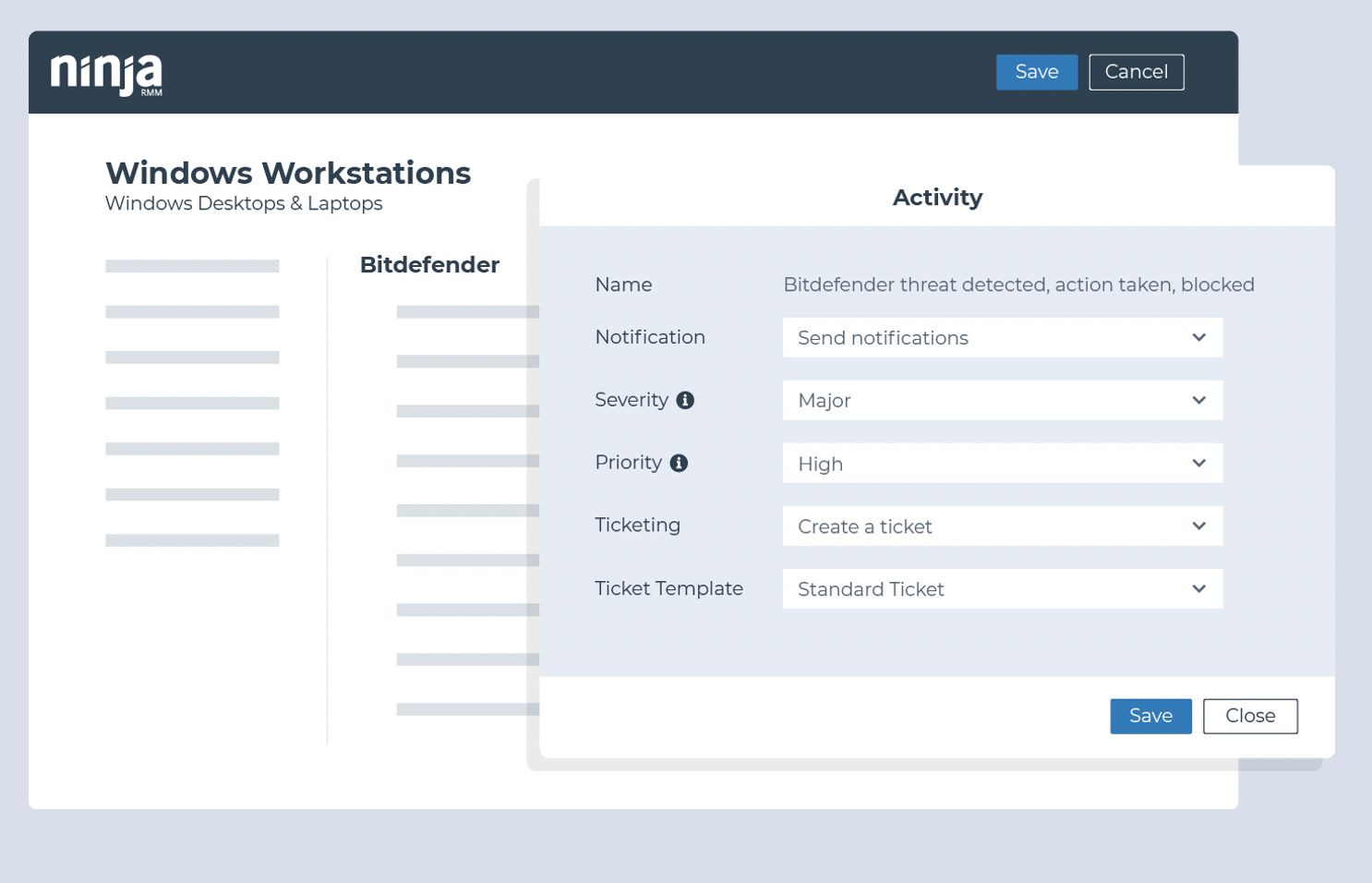1372x883 pixels.
Task: Click the chevron on the Ticketing dropdown
Action: (x=1199, y=526)
